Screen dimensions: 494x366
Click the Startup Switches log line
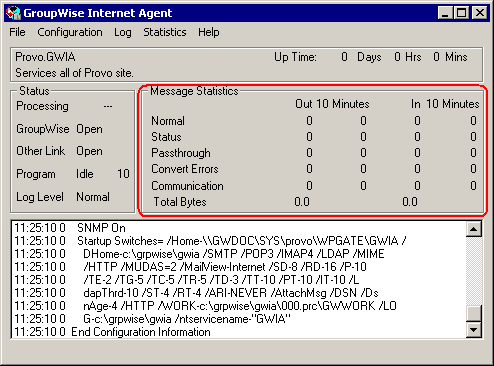tap(210, 241)
